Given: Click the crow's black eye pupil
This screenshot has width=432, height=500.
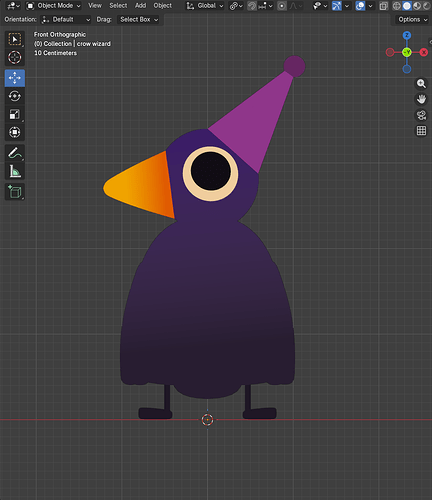Looking at the screenshot, I should tap(211, 171).
